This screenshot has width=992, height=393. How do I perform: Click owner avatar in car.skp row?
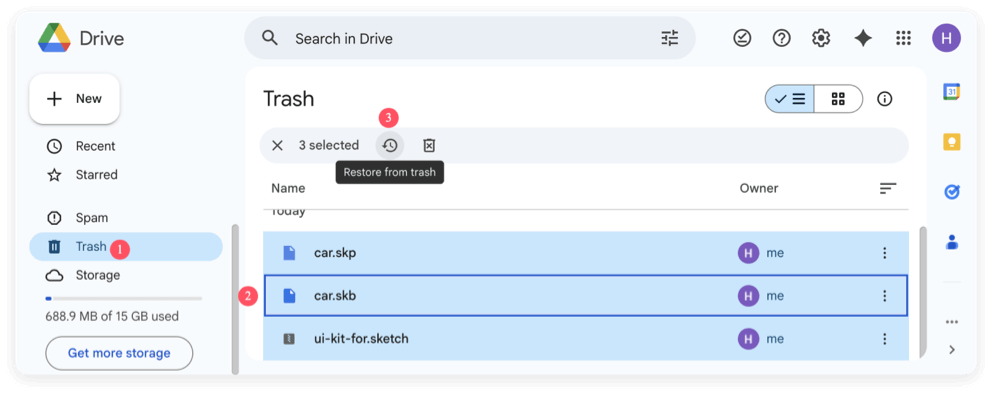tap(748, 253)
